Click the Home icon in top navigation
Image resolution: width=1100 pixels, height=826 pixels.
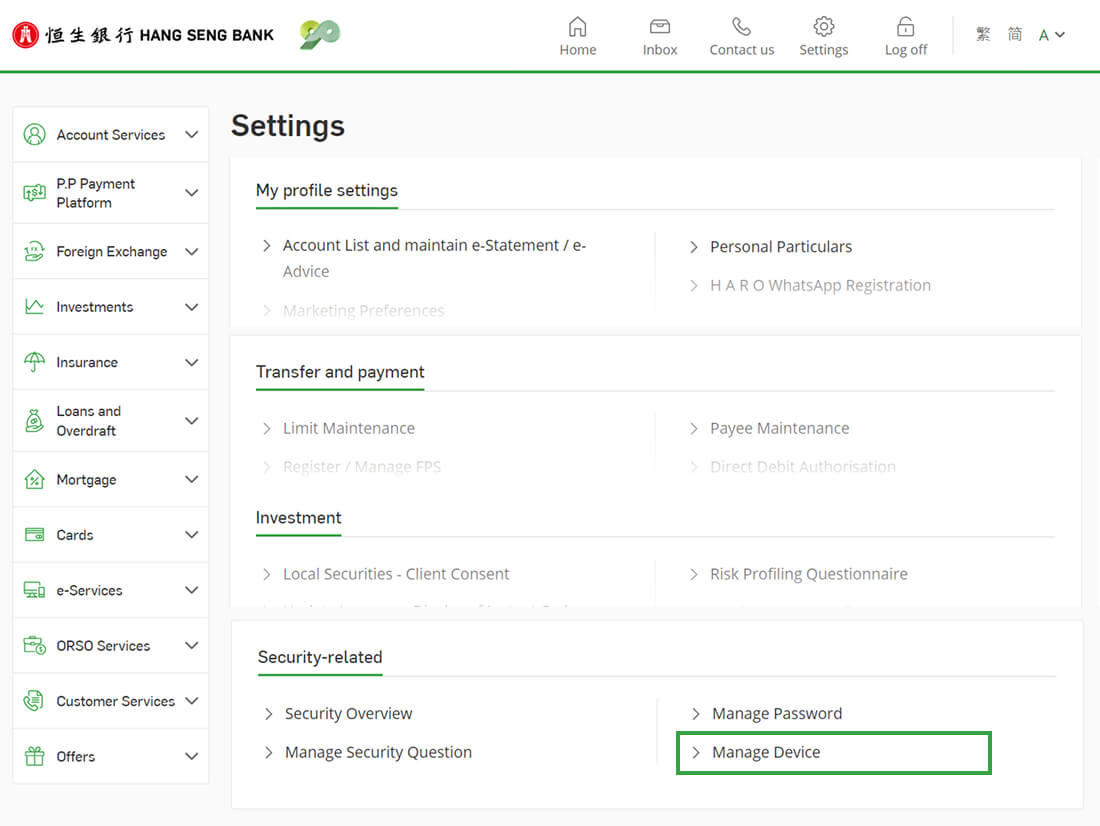click(577, 27)
